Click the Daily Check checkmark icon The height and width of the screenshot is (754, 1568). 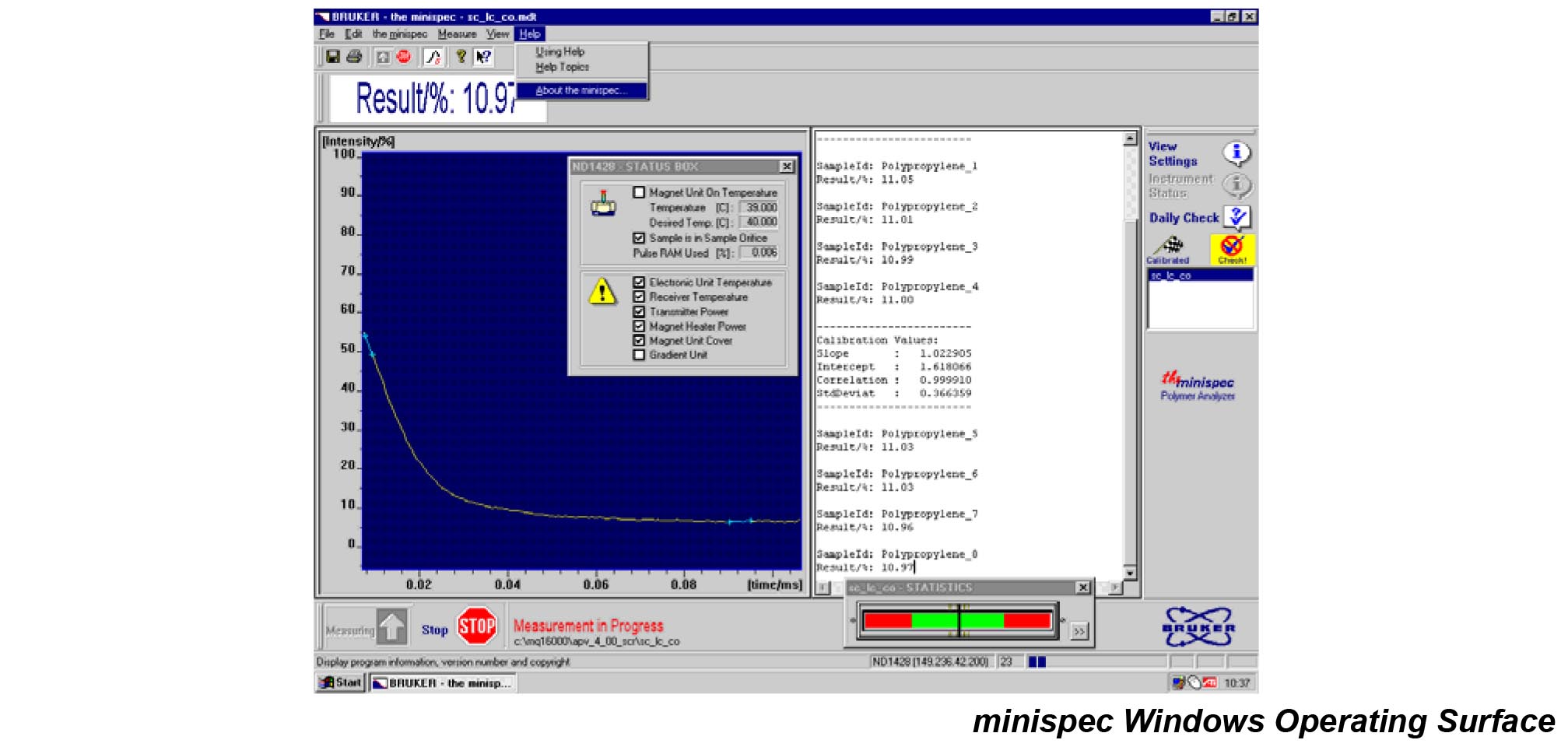pyautogui.click(x=1237, y=217)
